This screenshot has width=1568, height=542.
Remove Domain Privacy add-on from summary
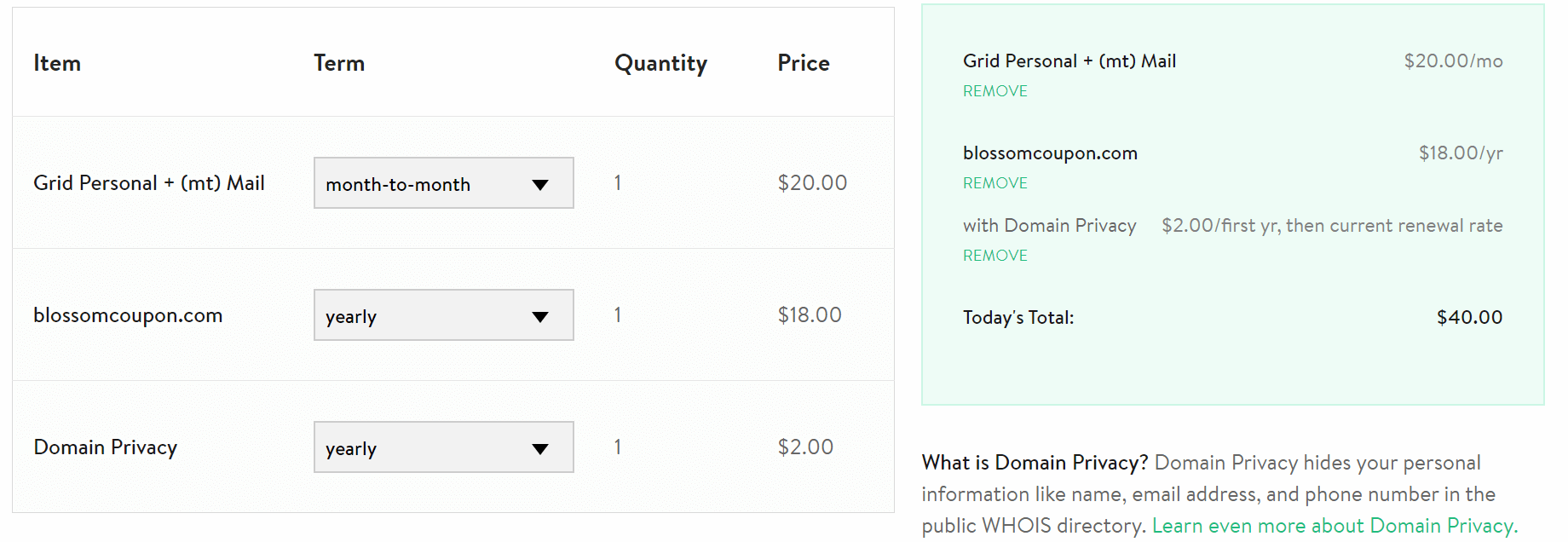point(995,256)
